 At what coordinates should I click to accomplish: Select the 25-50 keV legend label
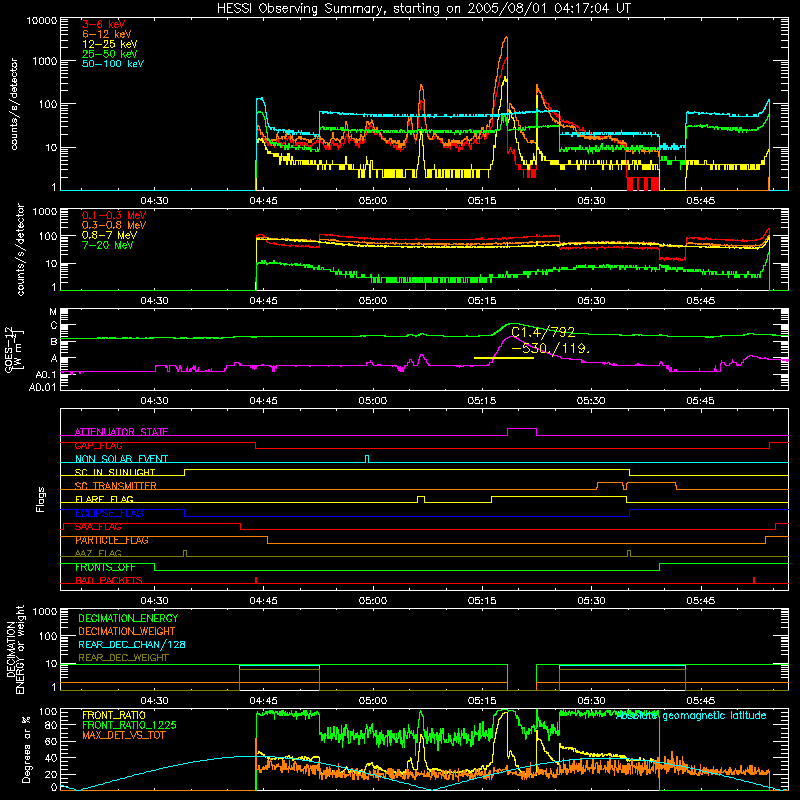[110, 54]
